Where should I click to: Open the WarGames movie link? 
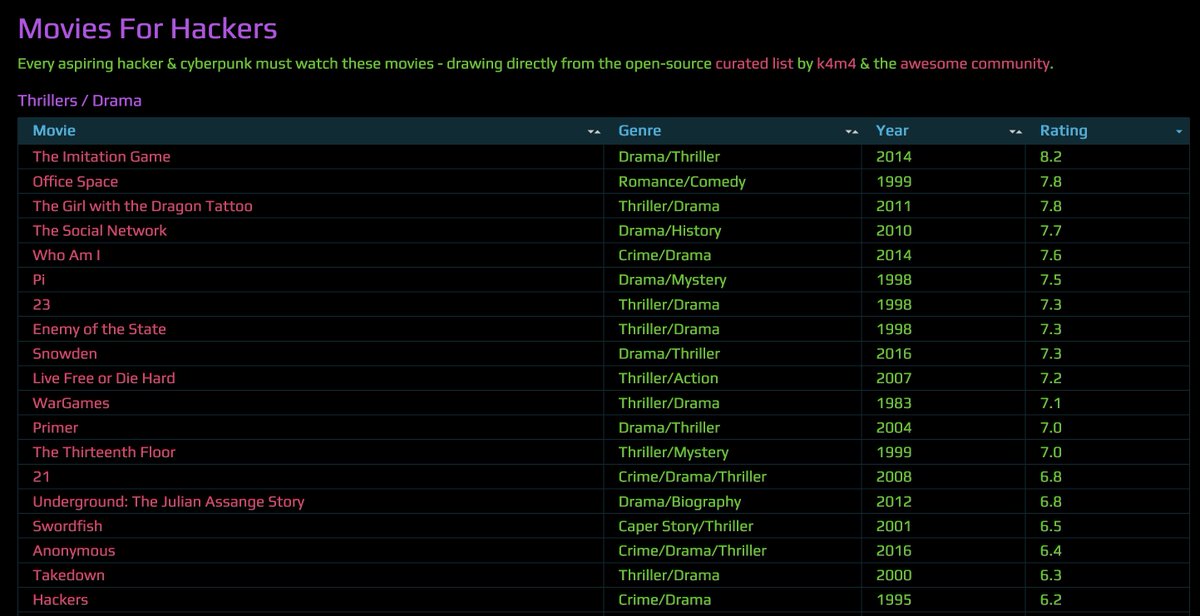click(70, 403)
